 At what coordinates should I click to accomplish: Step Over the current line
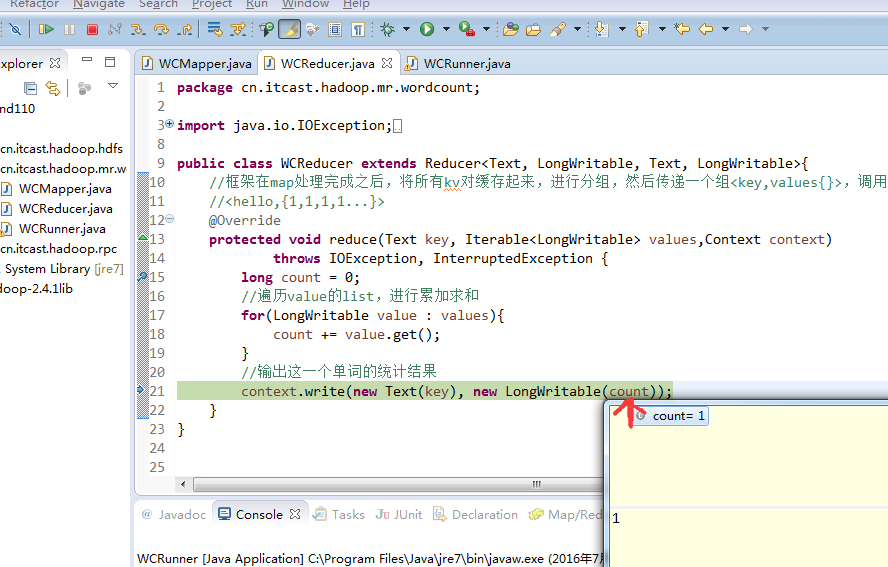161,29
